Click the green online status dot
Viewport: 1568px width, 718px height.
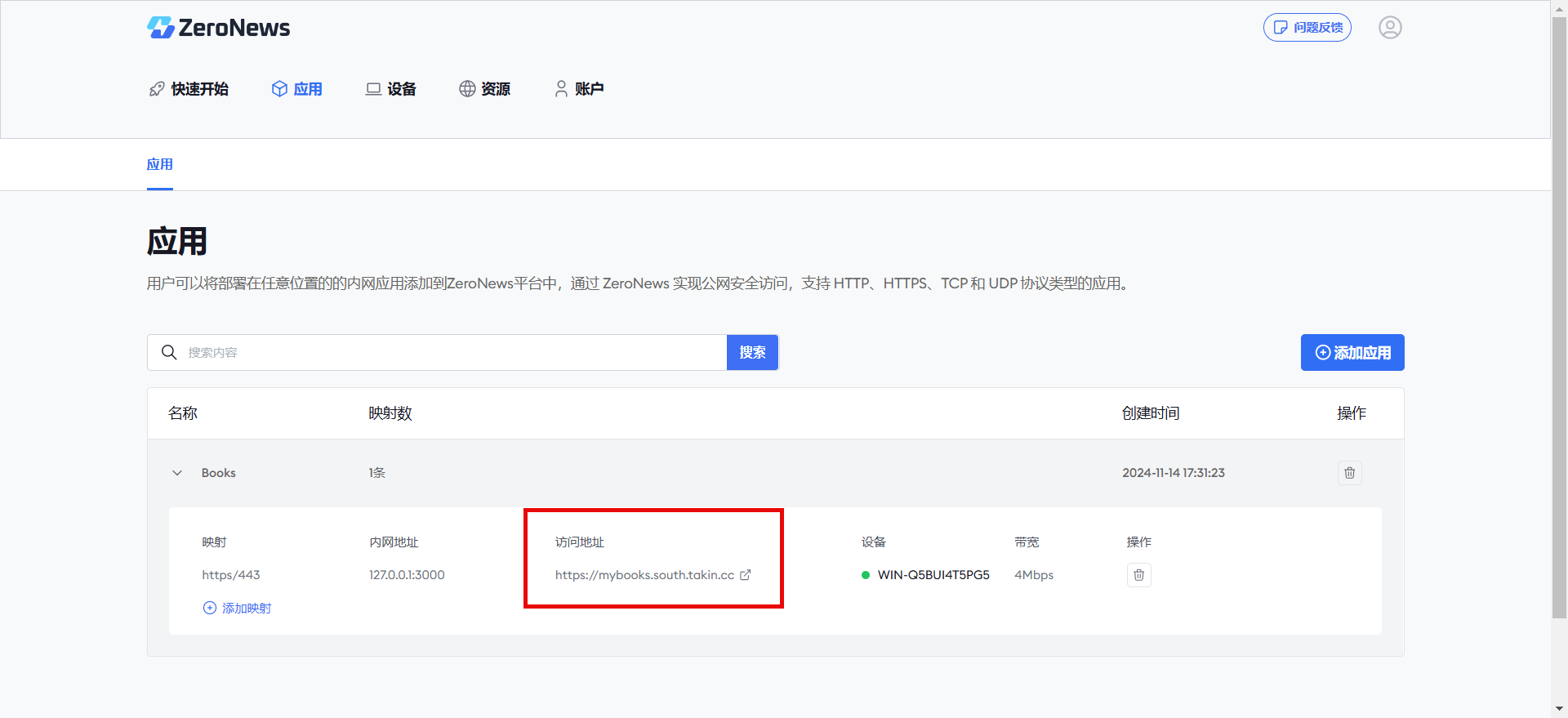pos(866,575)
